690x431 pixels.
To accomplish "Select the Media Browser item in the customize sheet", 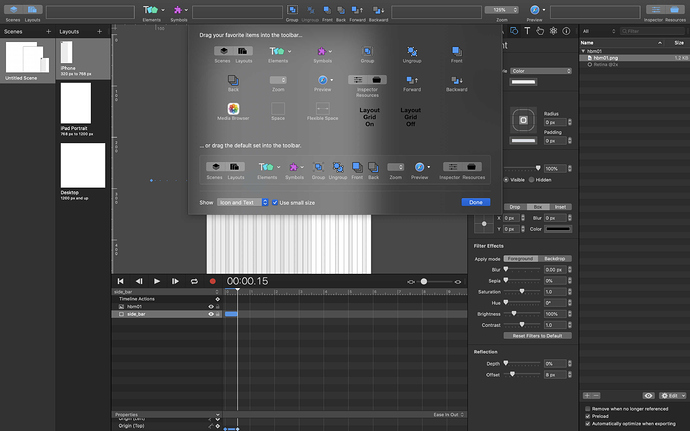I will tap(233, 109).
